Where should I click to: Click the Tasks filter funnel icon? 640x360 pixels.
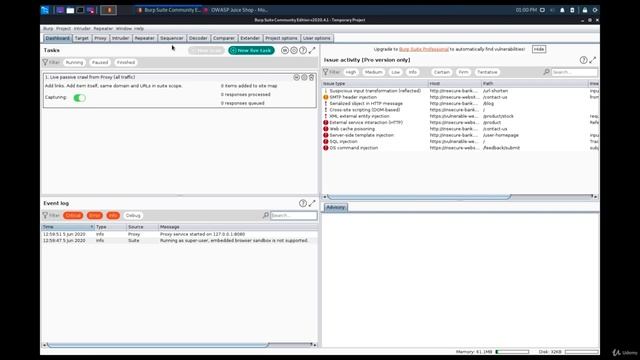pos(45,62)
